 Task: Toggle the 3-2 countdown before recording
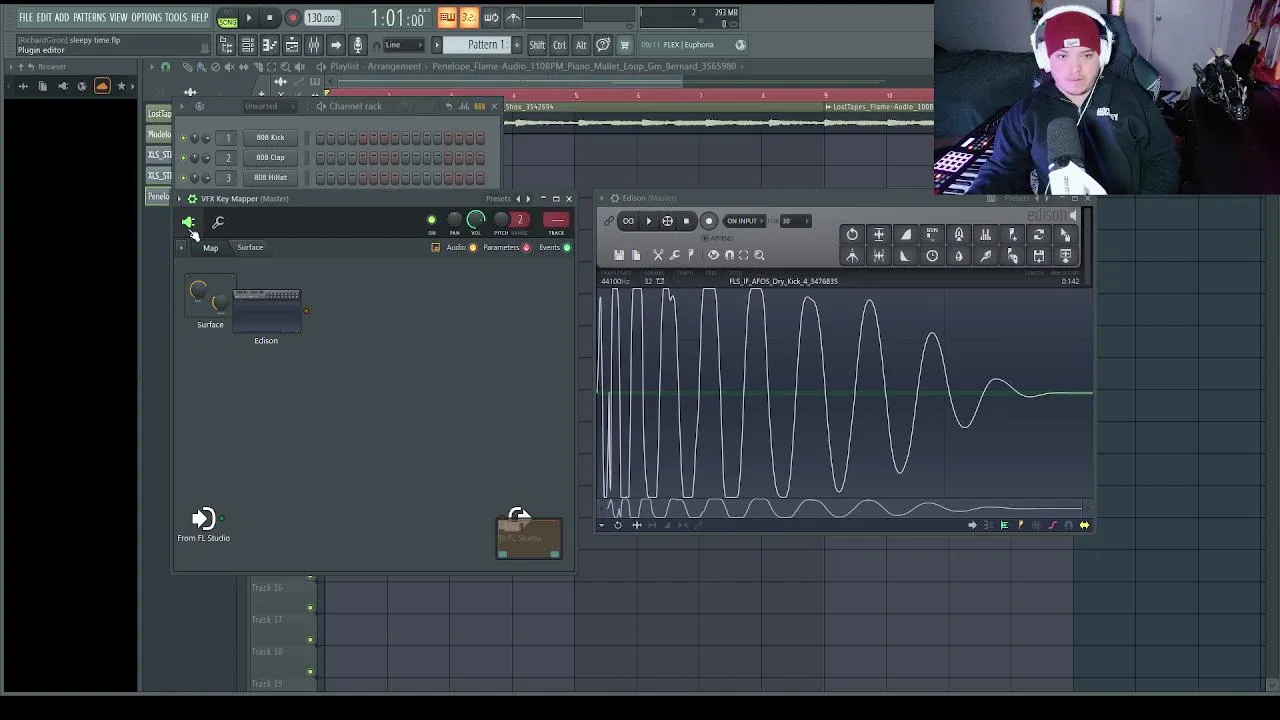pos(469,18)
